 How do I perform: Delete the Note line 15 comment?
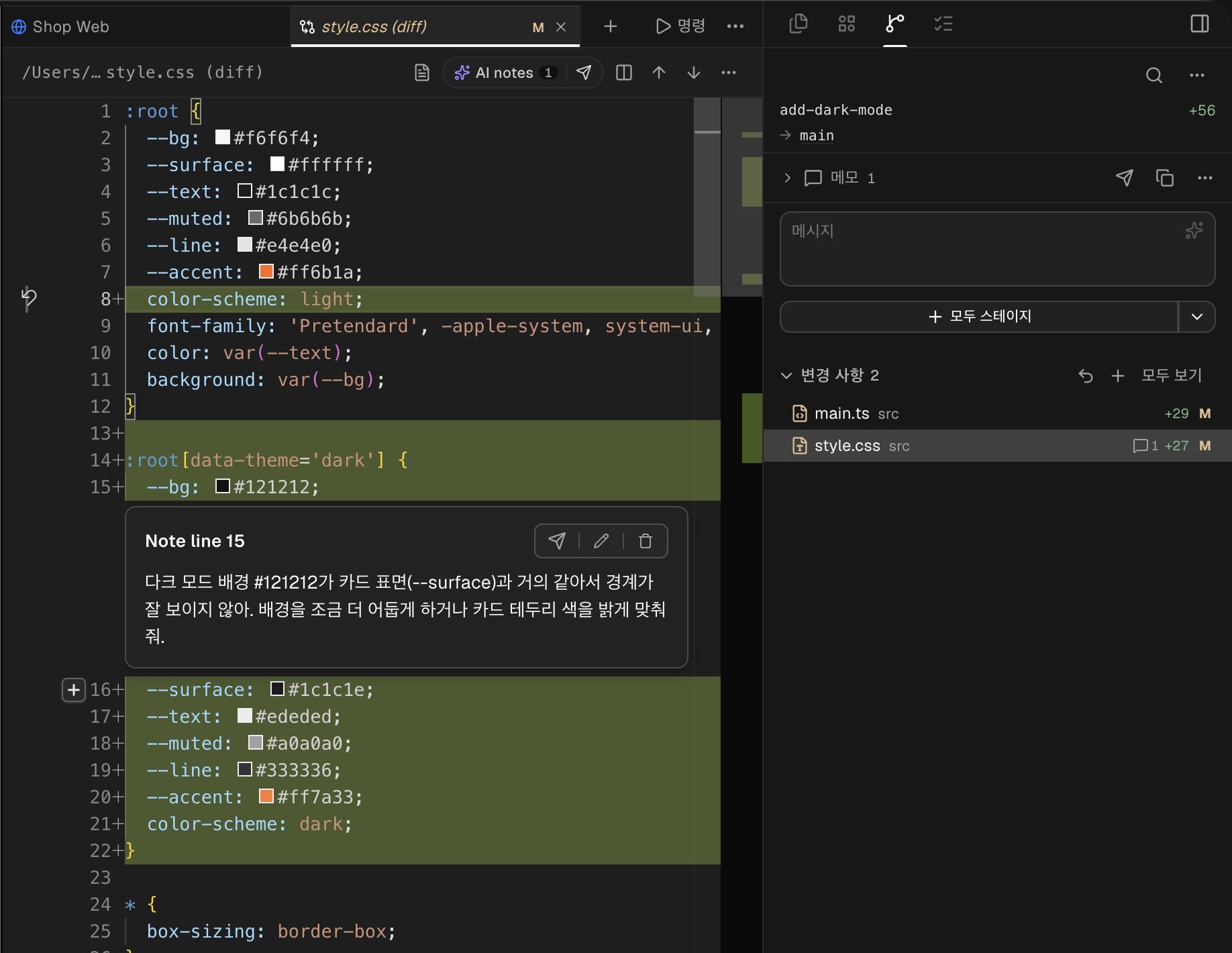pyautogui.click(x=646, y=541)
